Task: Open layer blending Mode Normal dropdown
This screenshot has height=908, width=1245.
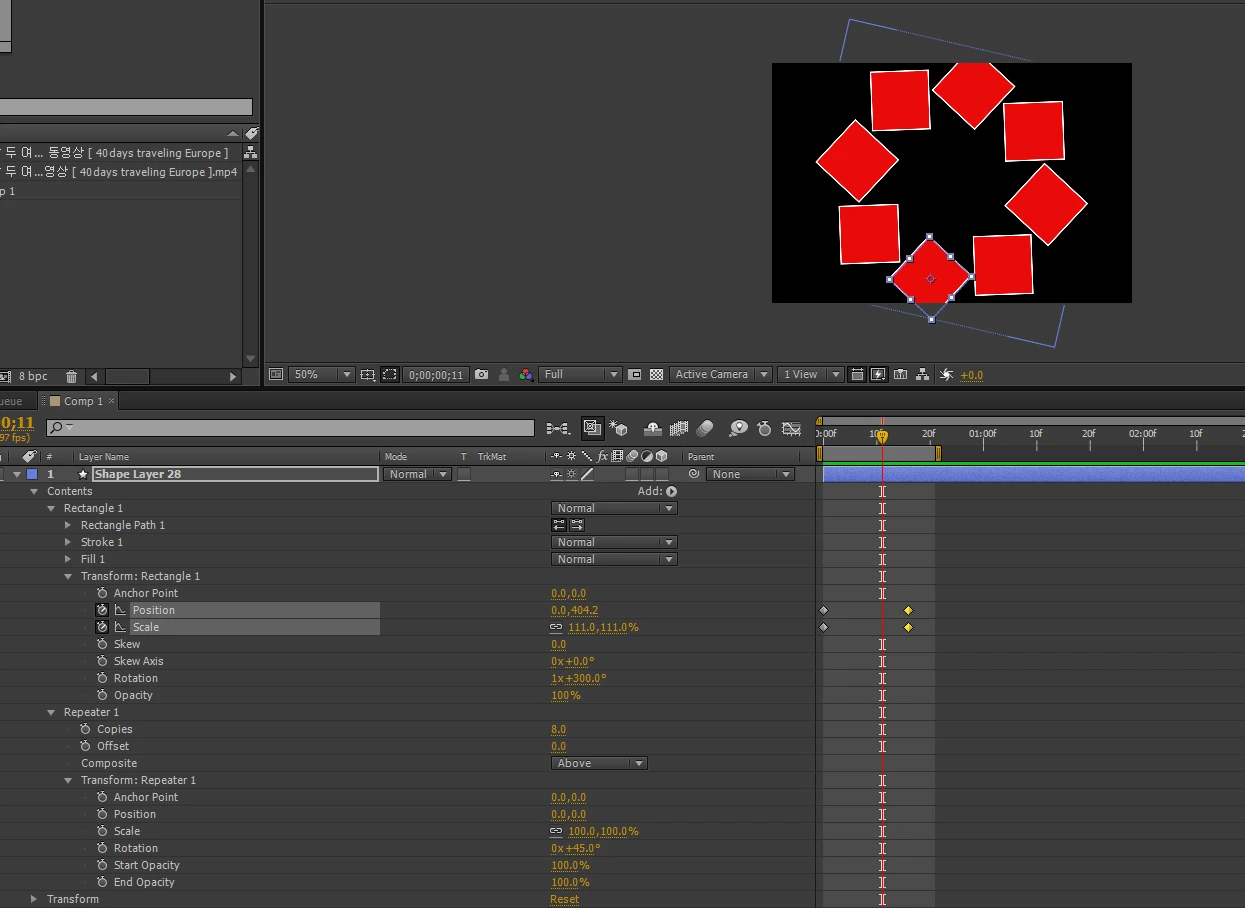Action: pyautogui.click(x=417, y=474)
